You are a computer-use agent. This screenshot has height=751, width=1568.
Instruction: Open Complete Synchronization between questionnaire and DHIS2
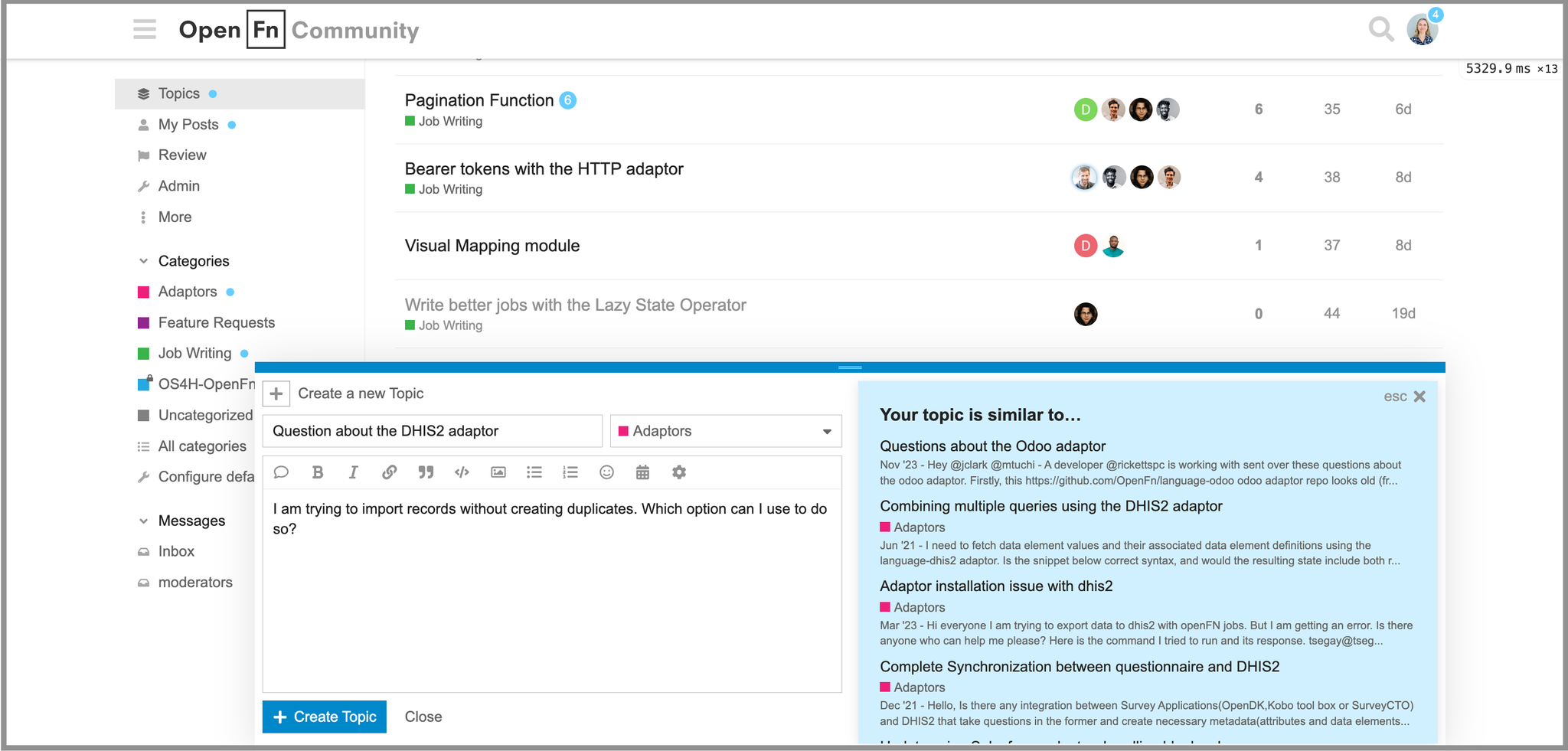(1080, 667)
